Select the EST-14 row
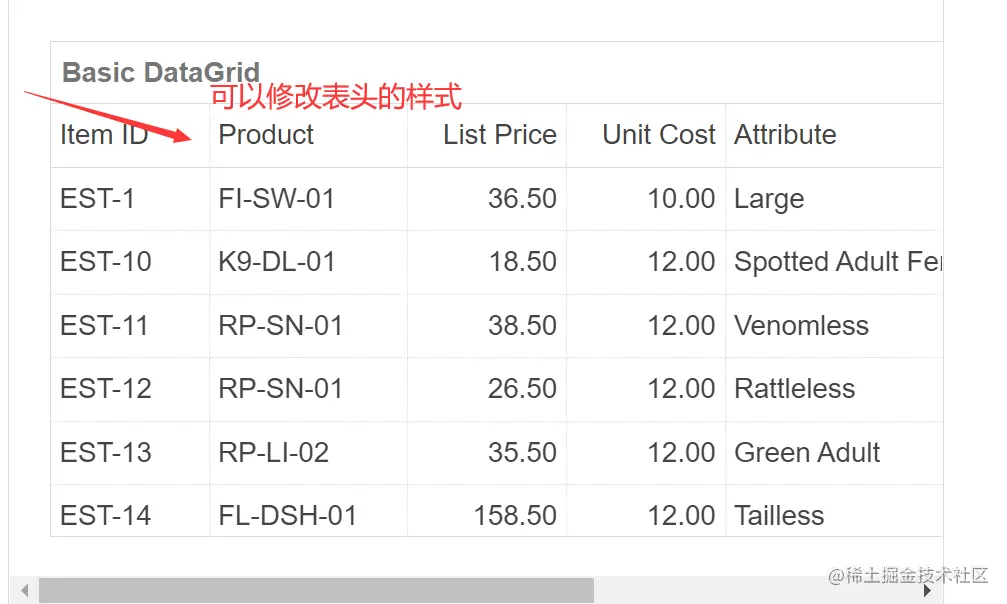1007x604 pixels. pyautogui.click(x=106, y=516)
